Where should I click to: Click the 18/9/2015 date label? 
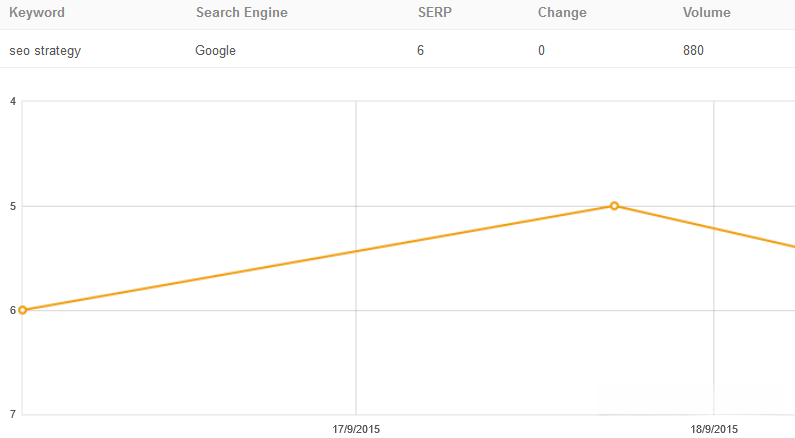click(714, 429)
